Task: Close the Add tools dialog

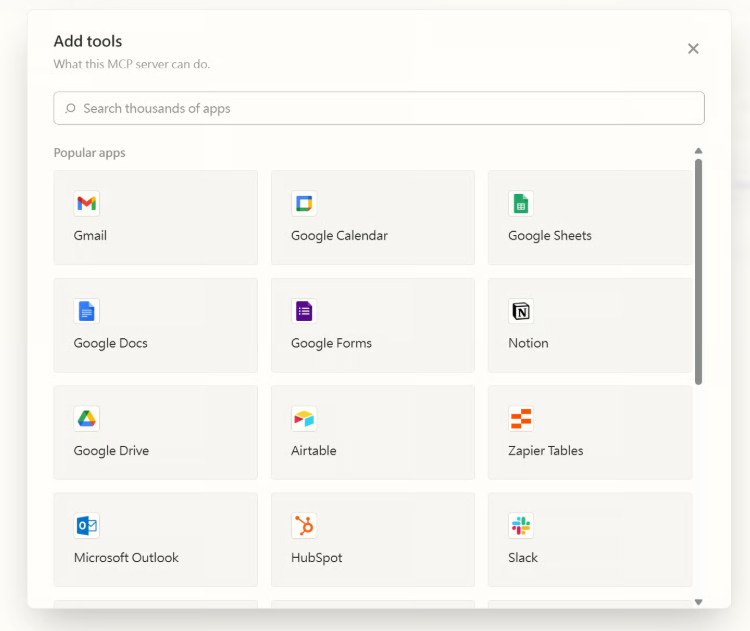Action: [x=693, y=49]
